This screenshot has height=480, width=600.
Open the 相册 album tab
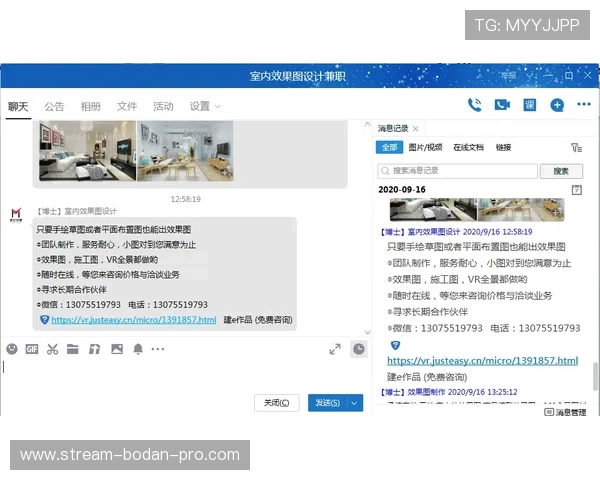pos(90,106)
